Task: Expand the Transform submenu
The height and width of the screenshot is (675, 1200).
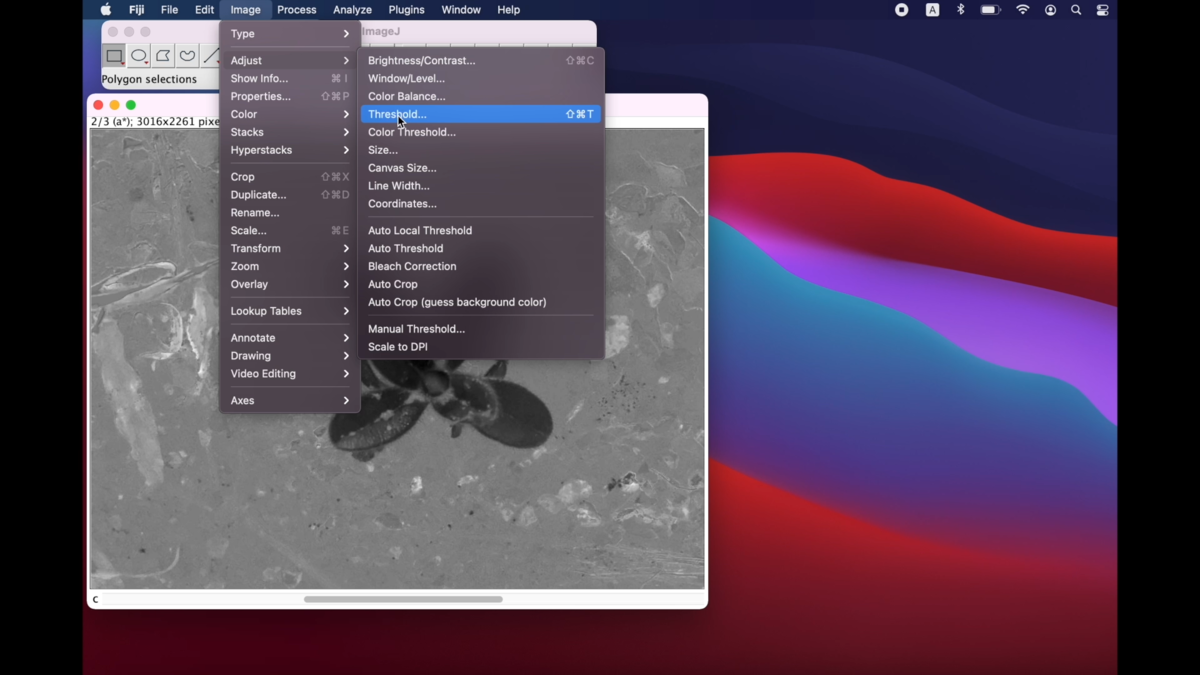Action: (x=289, y=248)
